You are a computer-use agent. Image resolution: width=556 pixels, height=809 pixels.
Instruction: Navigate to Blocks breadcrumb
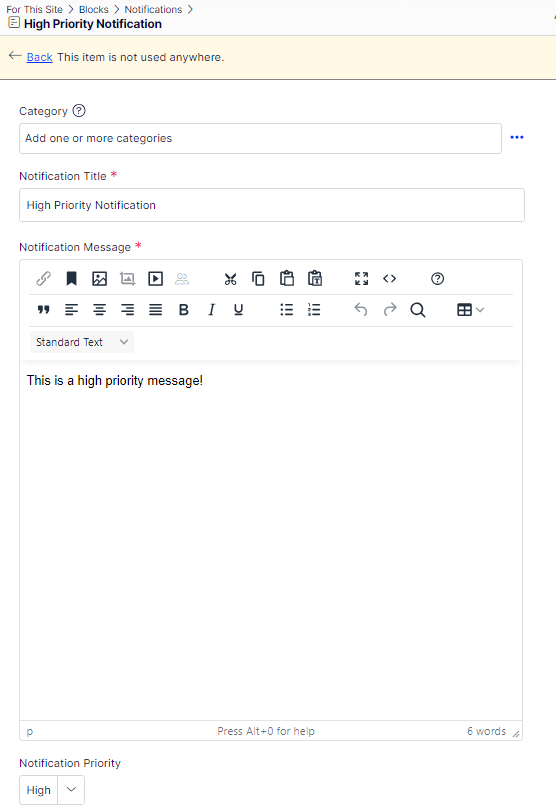pyautogui.click(x=94, y=9)
